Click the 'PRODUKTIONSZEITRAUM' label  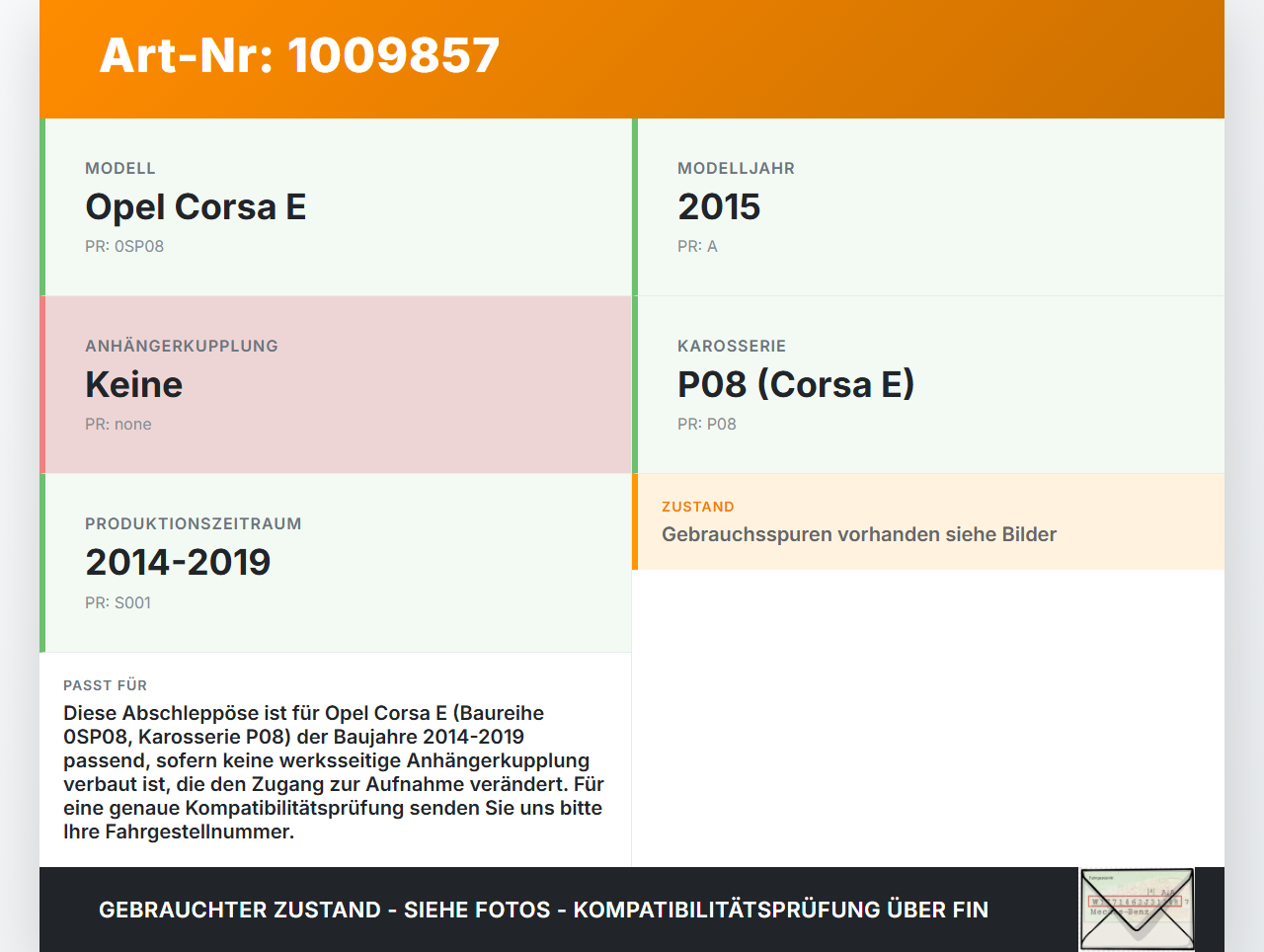pos(194,523)
